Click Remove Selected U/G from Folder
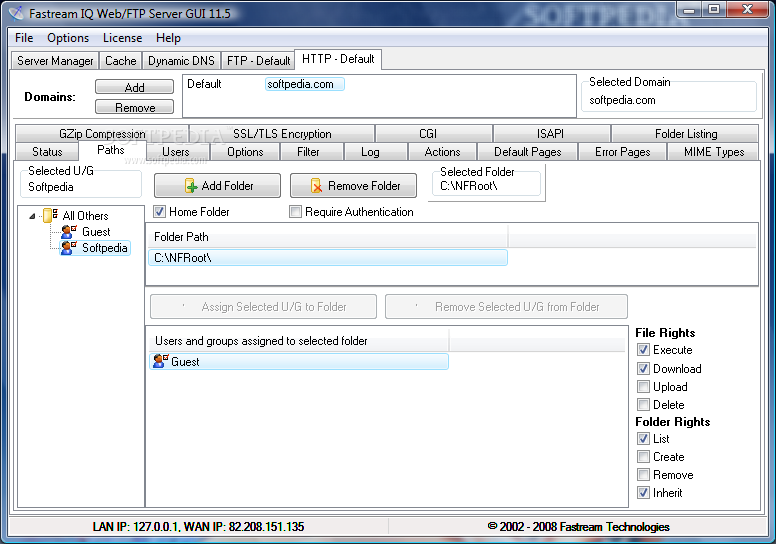 [x=506, y=306]
